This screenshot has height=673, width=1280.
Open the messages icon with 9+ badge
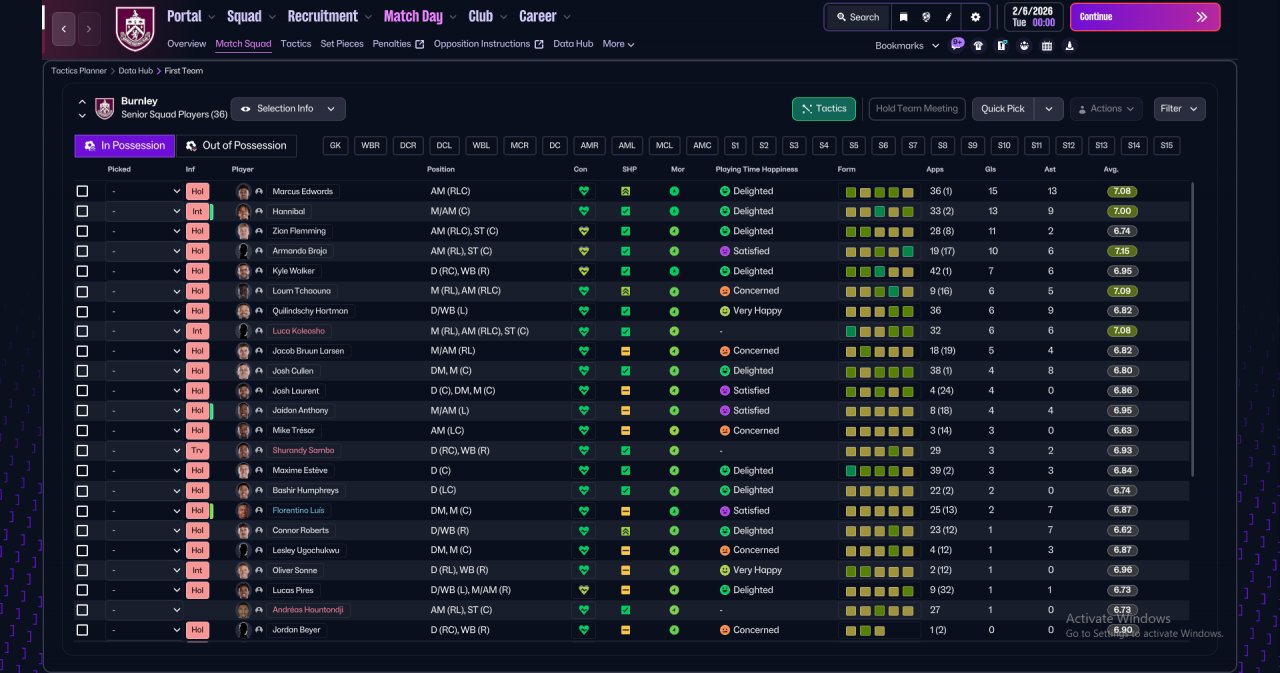pos(957,45)
